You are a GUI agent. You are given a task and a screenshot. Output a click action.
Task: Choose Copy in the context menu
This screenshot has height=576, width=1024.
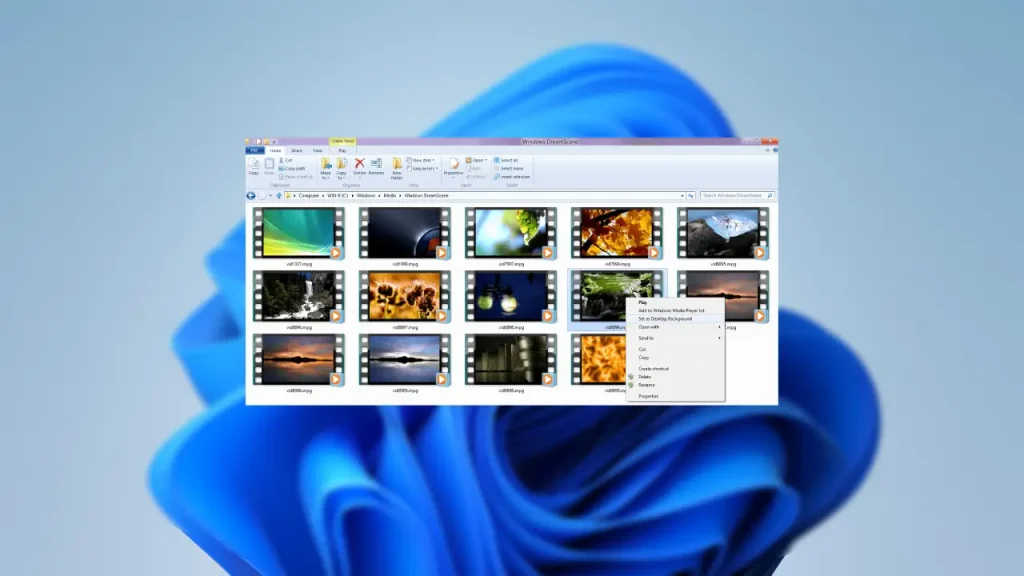676,358
